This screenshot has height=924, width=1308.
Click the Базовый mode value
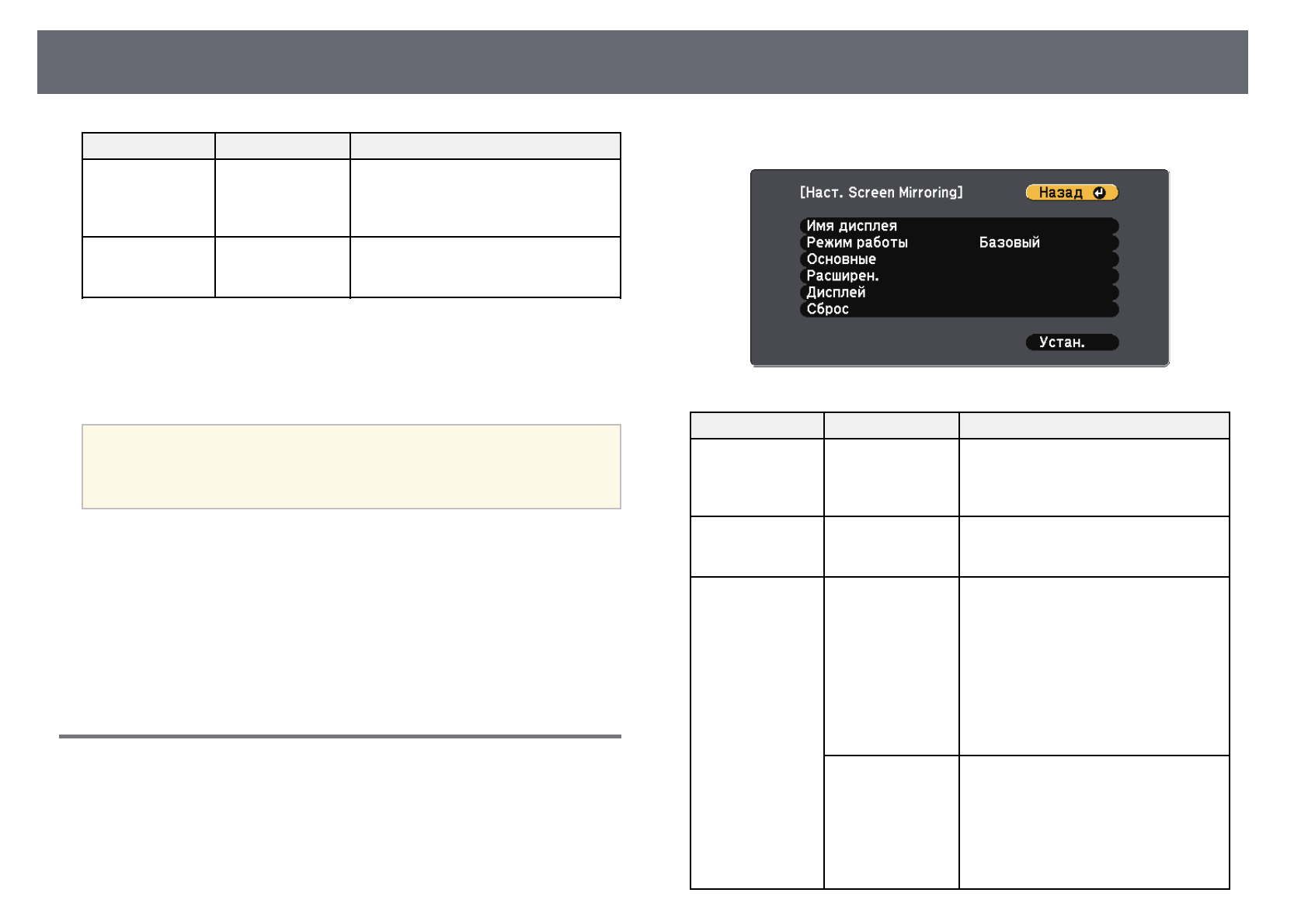[1009, 242]
